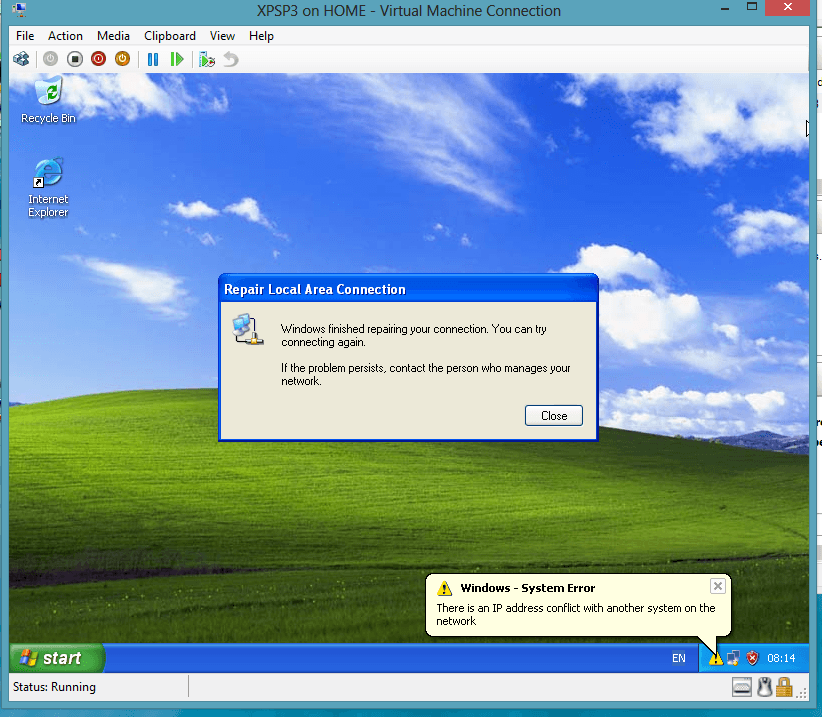Click the 08:14 taskbar clock
This screenshot has height=717, width=822.
coord(781,658)
